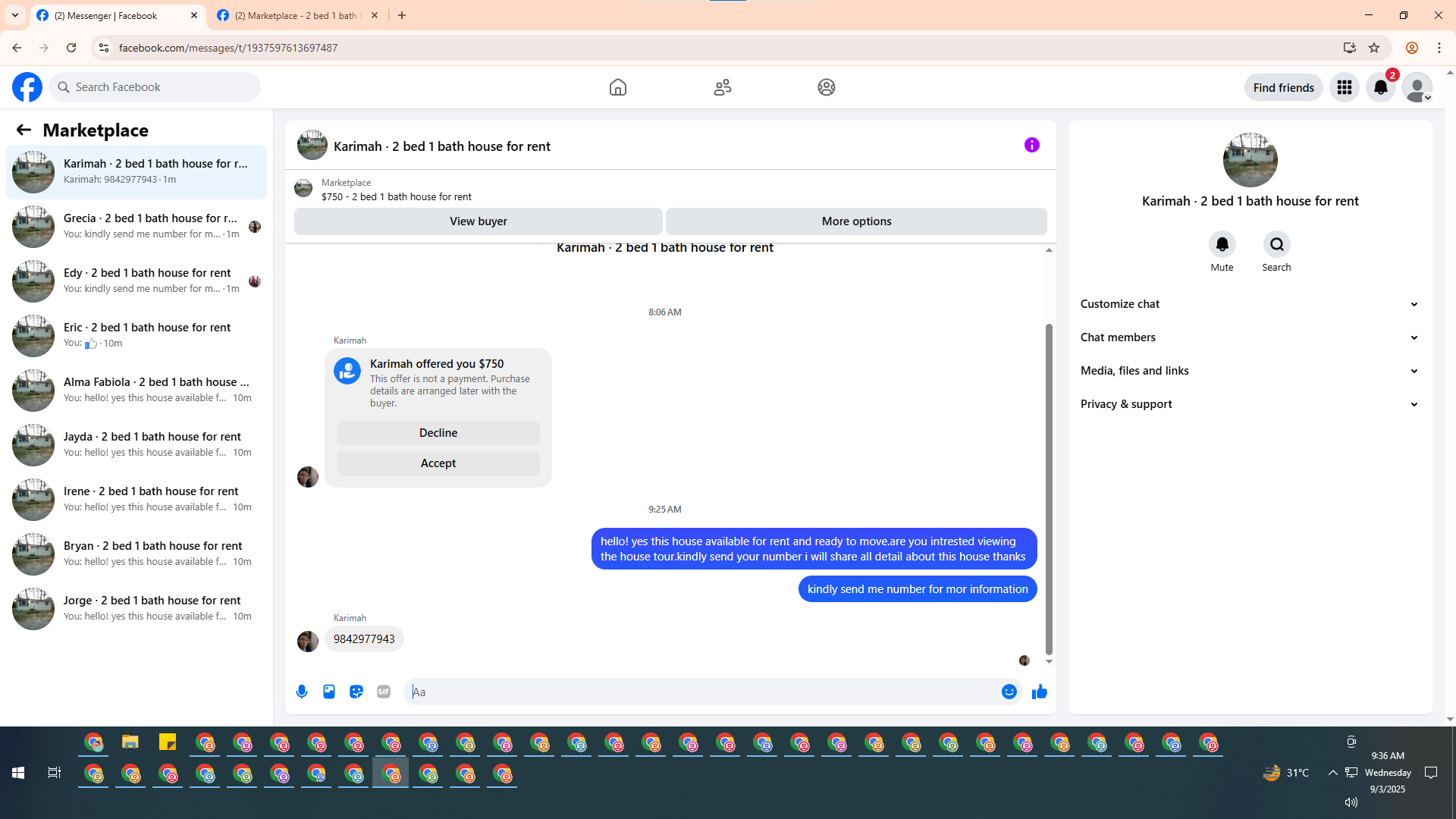Show hidden system tray icons
Image resolution: width=1456 pixels, height=819 pixels.
tap(1332, 773)
